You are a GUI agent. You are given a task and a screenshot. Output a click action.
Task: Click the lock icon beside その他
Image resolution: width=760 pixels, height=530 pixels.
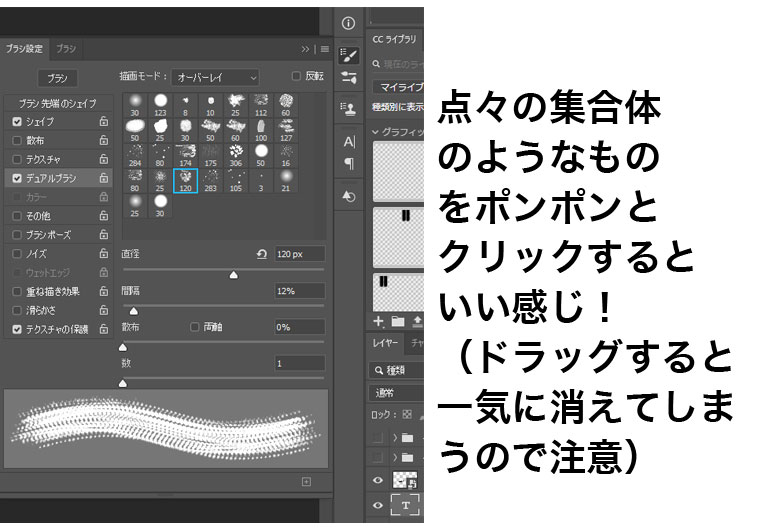pyautogui.click(x=103, y=215)
